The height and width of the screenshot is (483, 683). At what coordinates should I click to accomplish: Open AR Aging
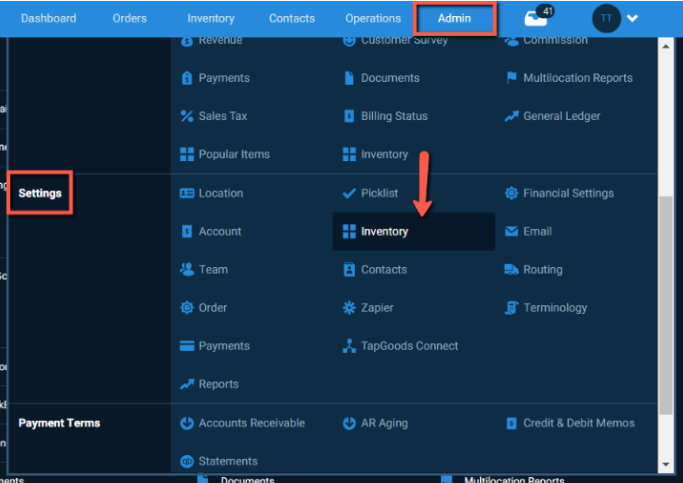coord(384,423)
